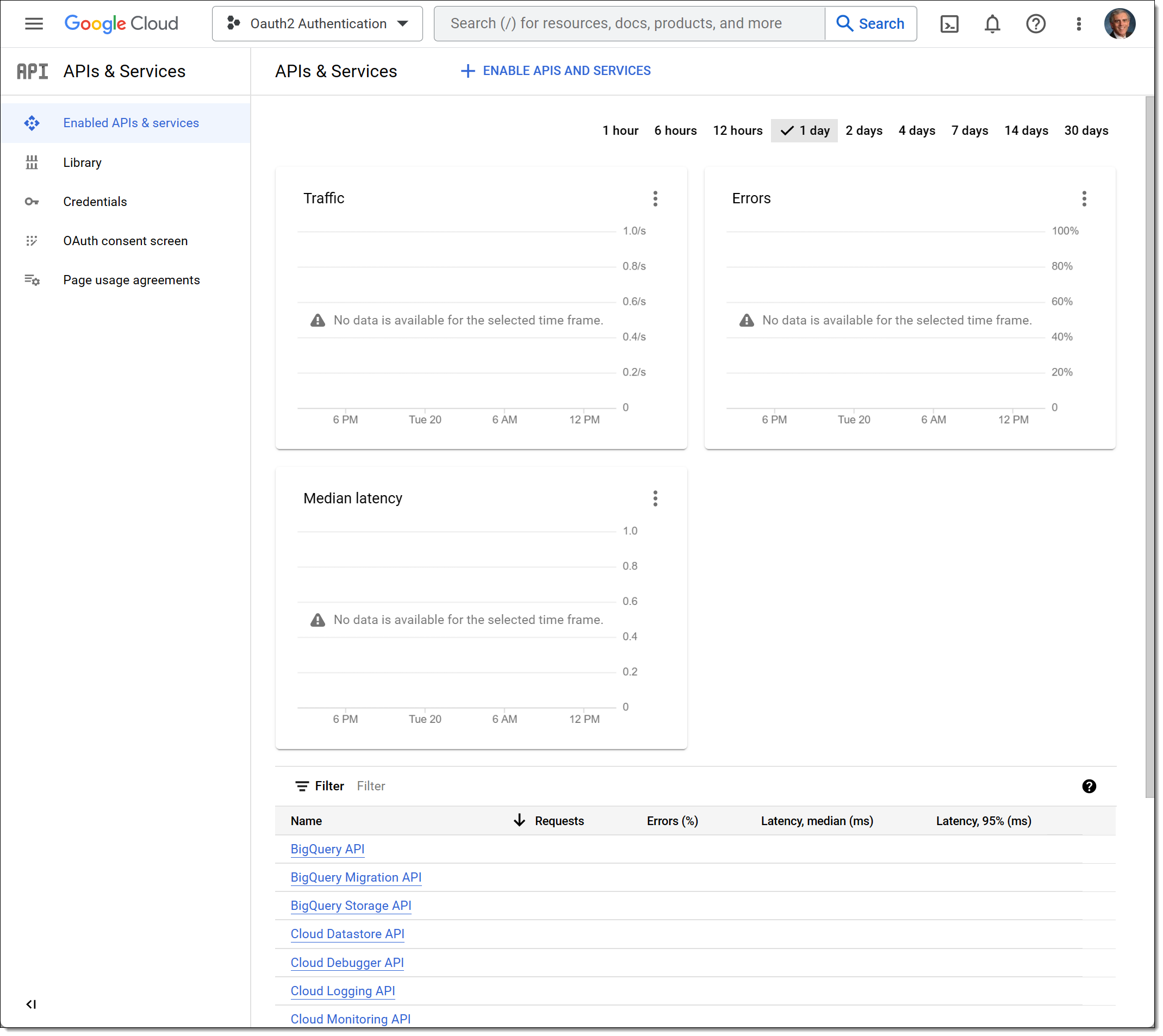The image size is (1163, 1036).
Task: Click the Library sidebar icon
Action: 32,162
